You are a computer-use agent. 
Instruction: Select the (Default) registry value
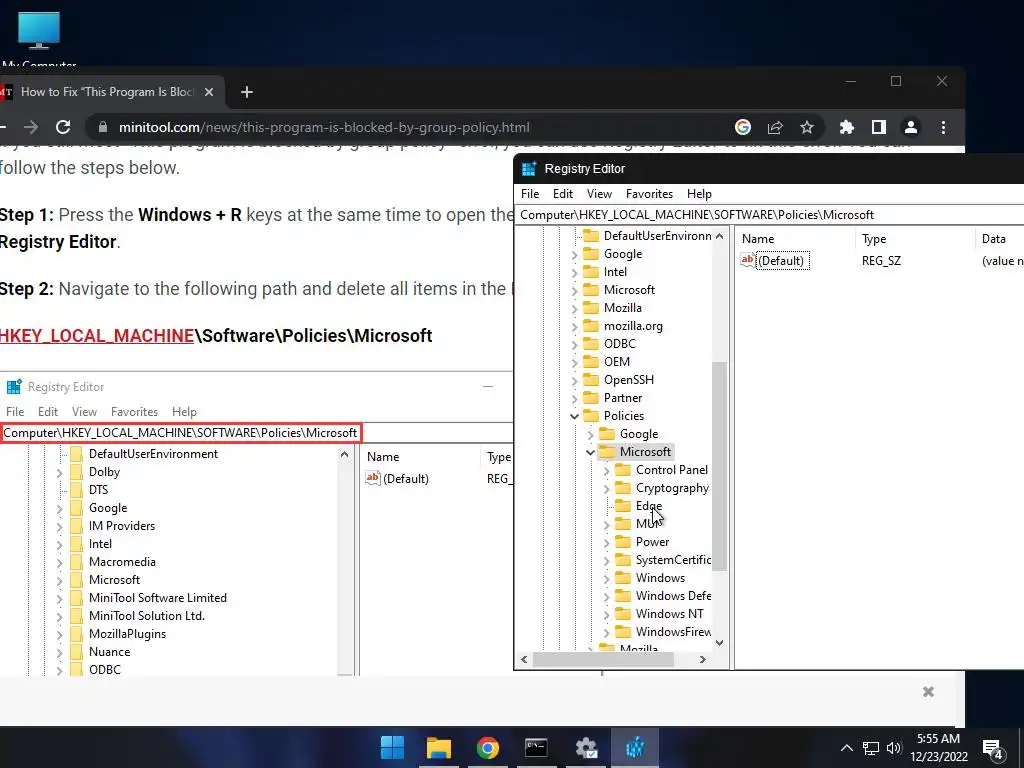point(775,261)
